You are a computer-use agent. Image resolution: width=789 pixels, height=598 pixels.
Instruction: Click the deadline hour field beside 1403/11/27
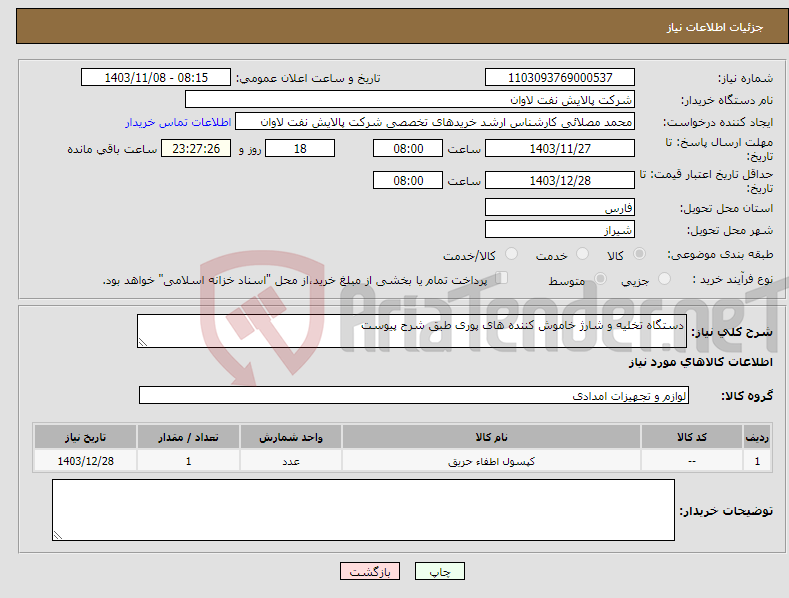point(408,148)
